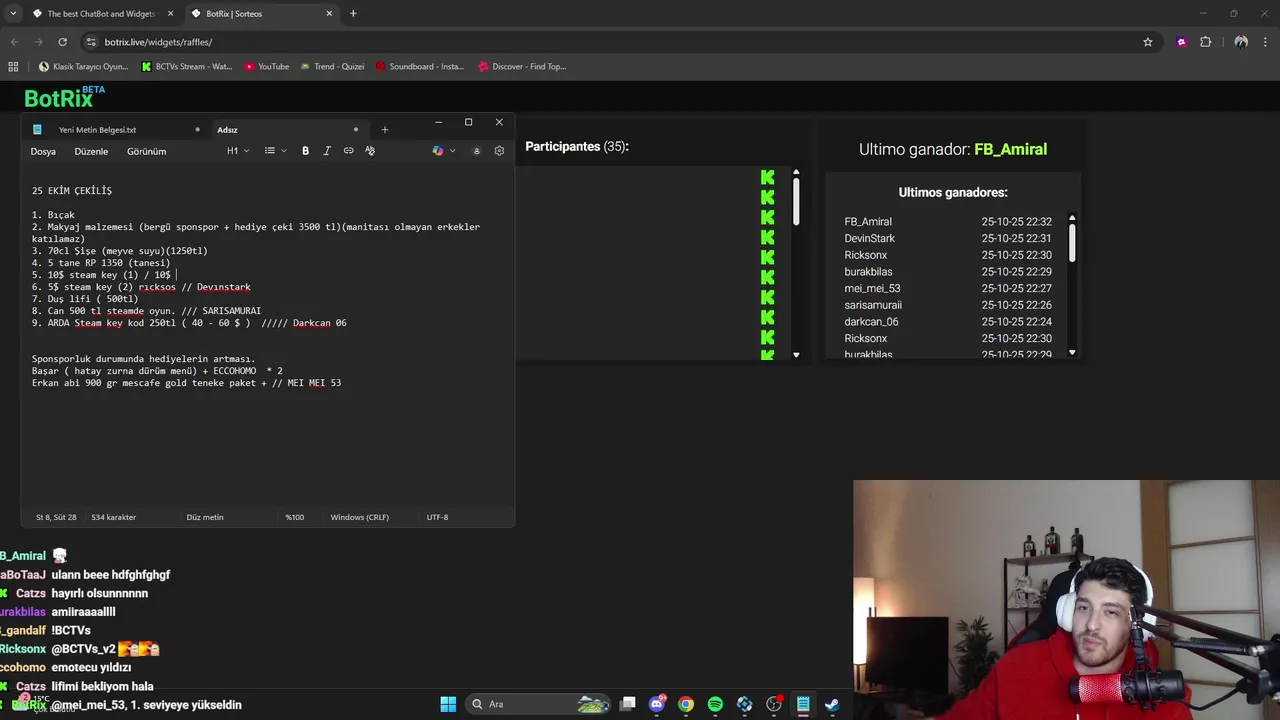Open Notepad settings gear
1280x720 pixels.
[x=499, y=151]
